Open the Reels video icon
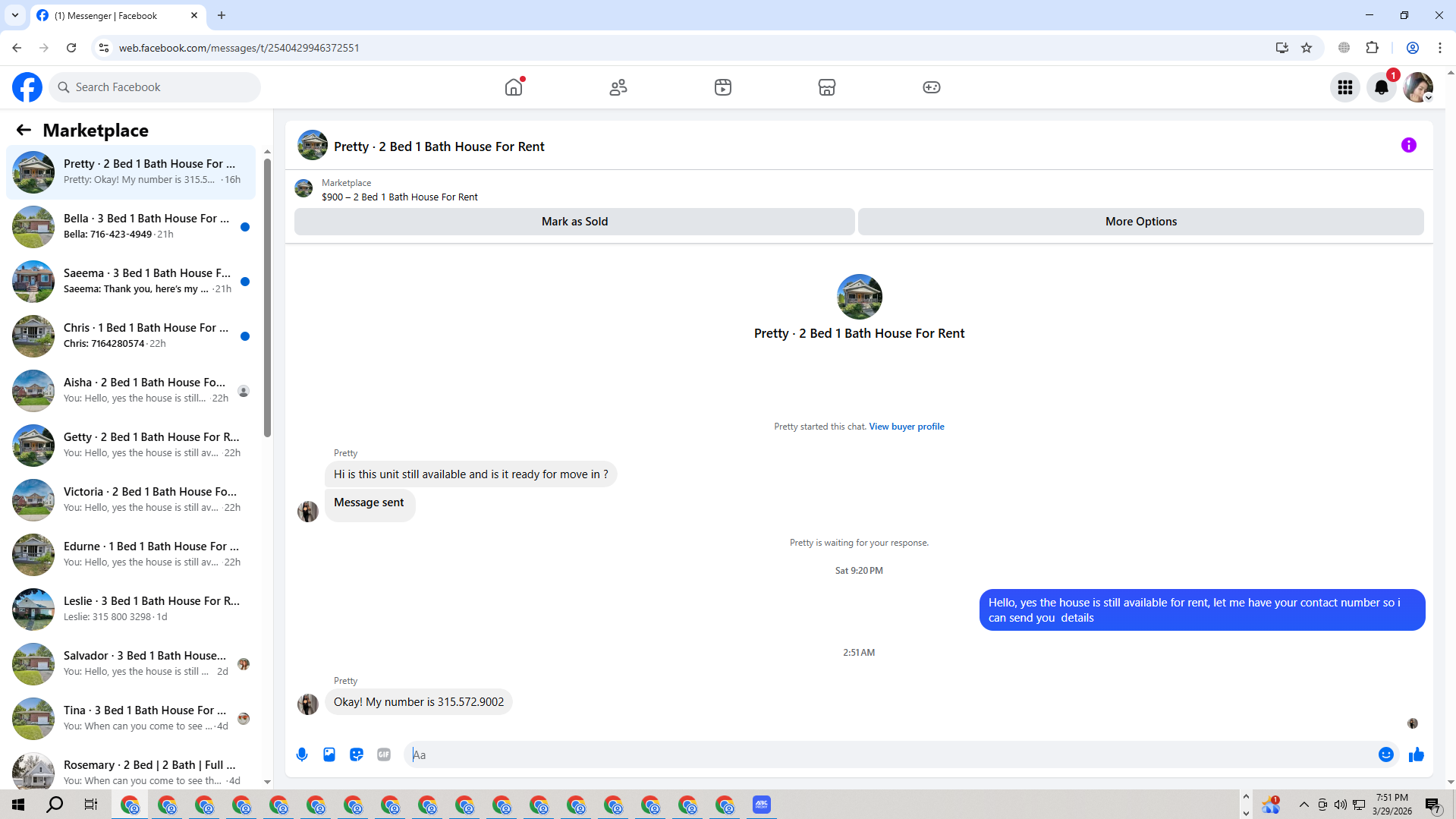Image resolution: width=1456 pixels, height=819 pixels. pyautogui.click(x=723, y=87)
